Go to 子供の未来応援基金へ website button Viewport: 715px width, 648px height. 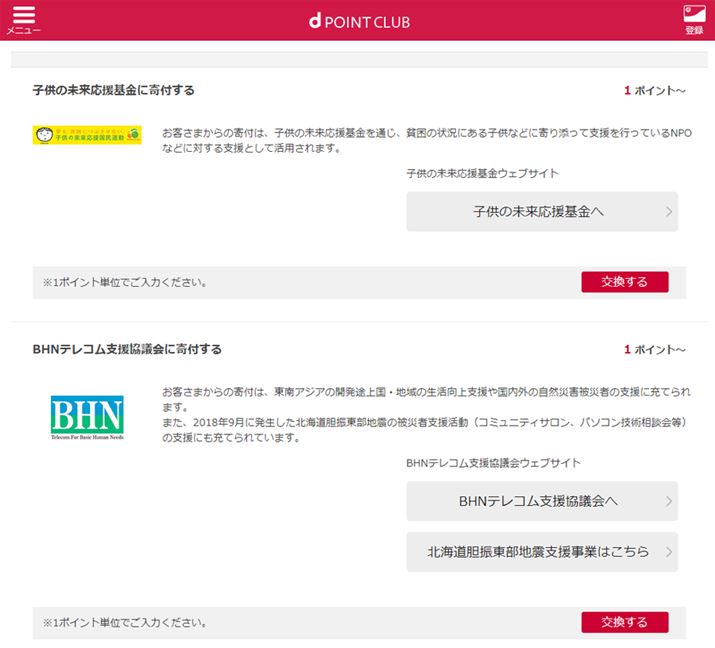point(539,212)
